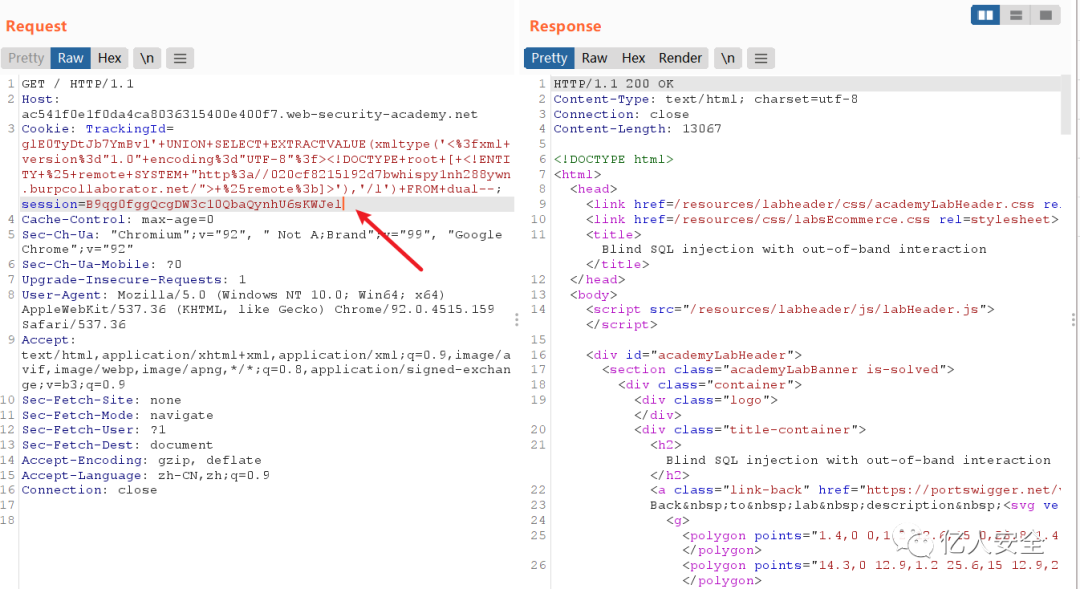Click 'Connection: close' in the Request
The width and height of the screenshot is (1080, 589).
tap(90, 490)
